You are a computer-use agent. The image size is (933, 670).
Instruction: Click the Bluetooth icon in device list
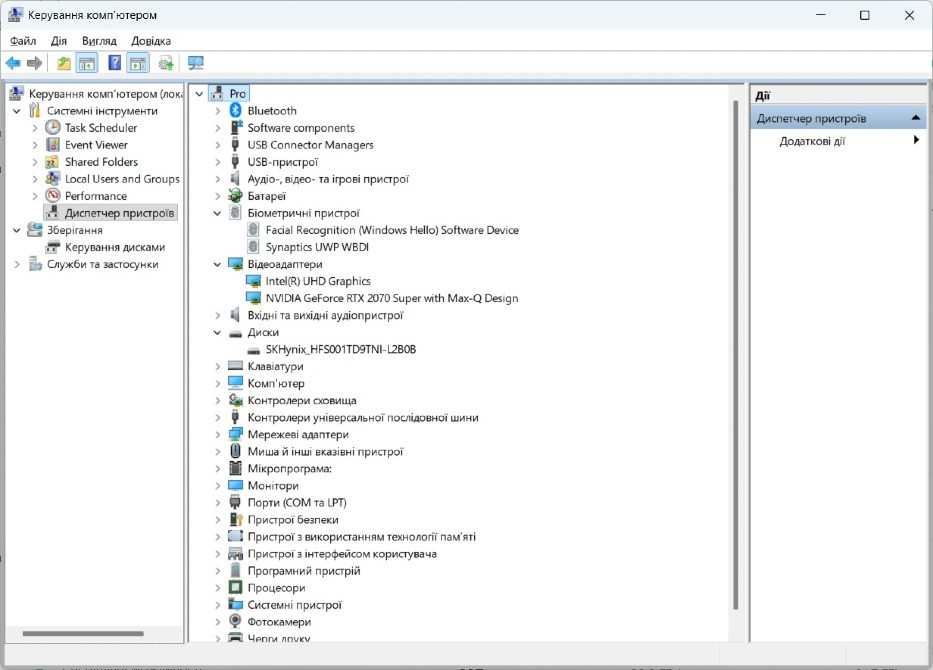tap(236, 110)
